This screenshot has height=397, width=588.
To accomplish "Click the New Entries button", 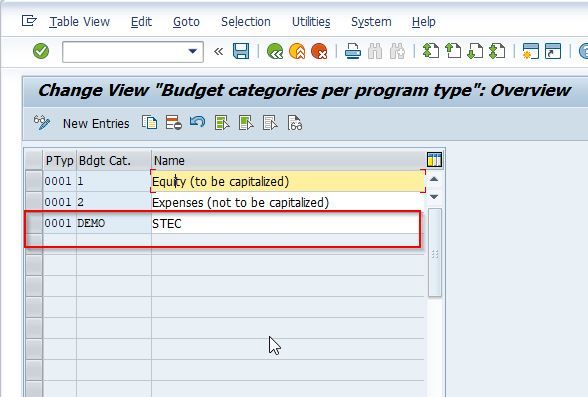I will (96, 123).
